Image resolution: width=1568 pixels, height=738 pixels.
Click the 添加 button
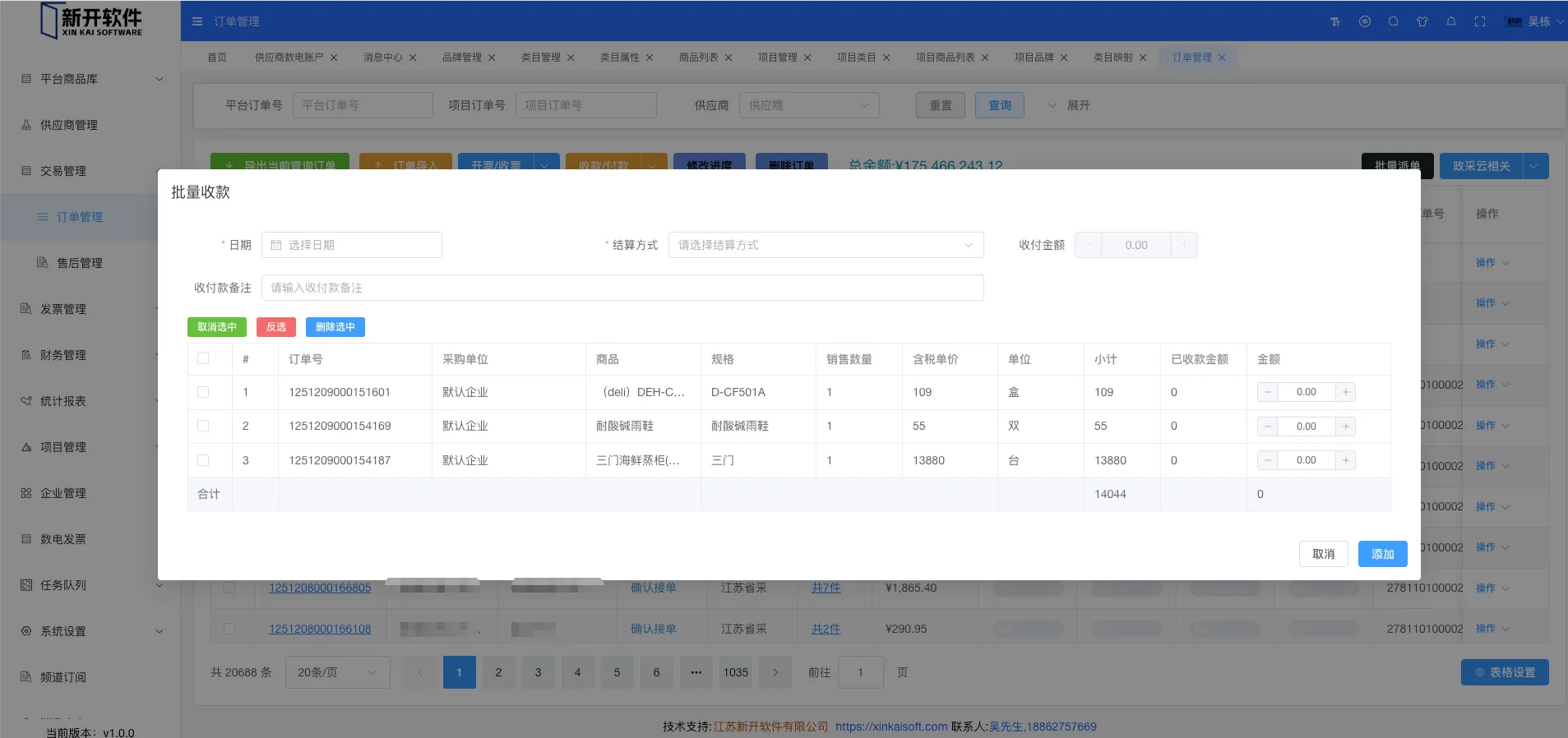tap(1382, 554)
